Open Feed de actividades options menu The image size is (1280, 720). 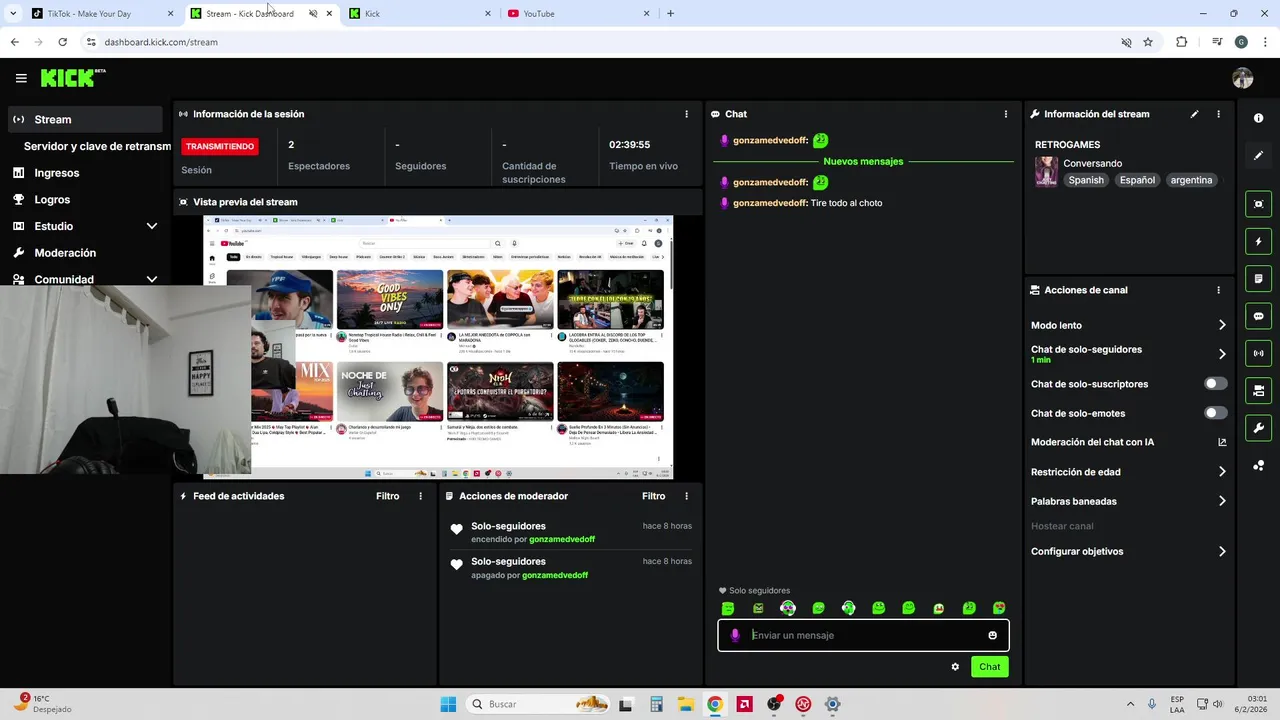click(x=420, y=496)
